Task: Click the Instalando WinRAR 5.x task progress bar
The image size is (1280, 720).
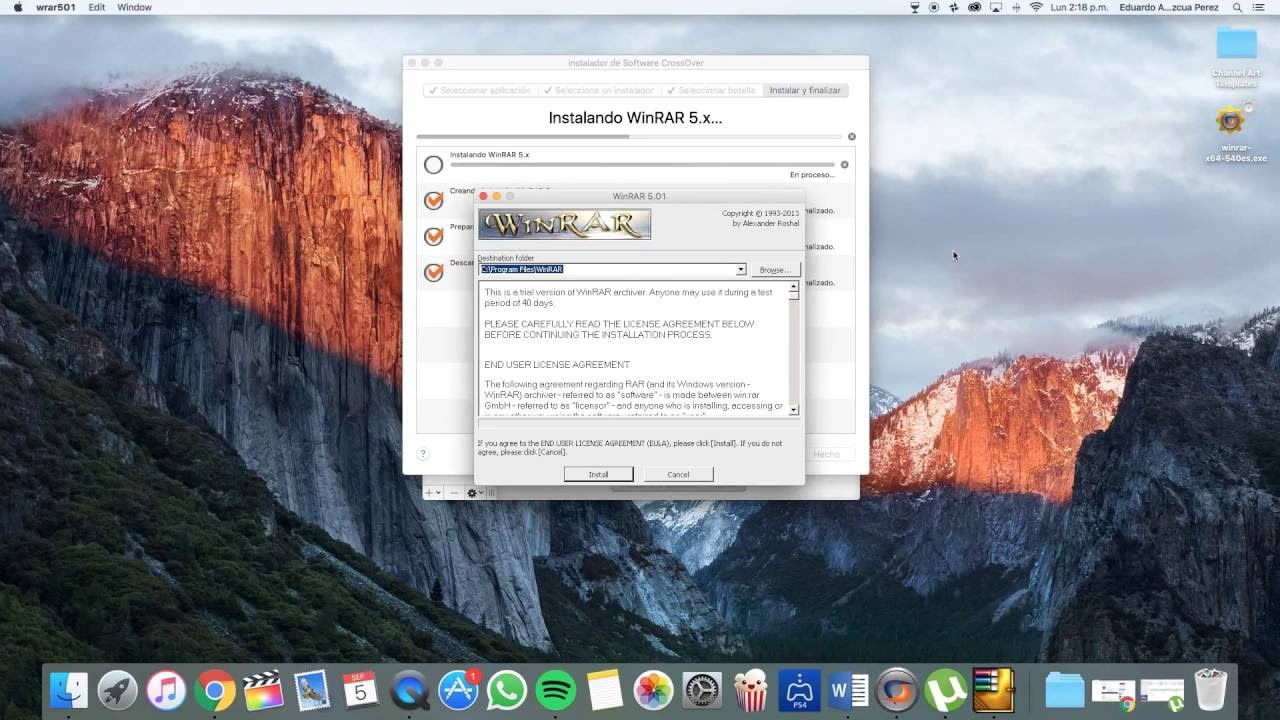Action: tap(642, 164)
